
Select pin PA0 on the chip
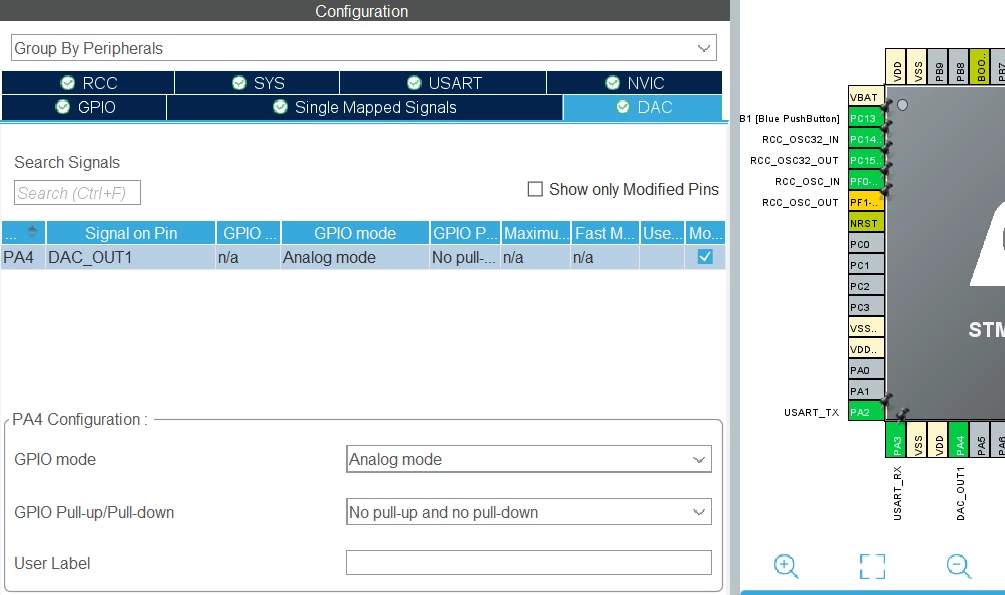click(866, 370)
